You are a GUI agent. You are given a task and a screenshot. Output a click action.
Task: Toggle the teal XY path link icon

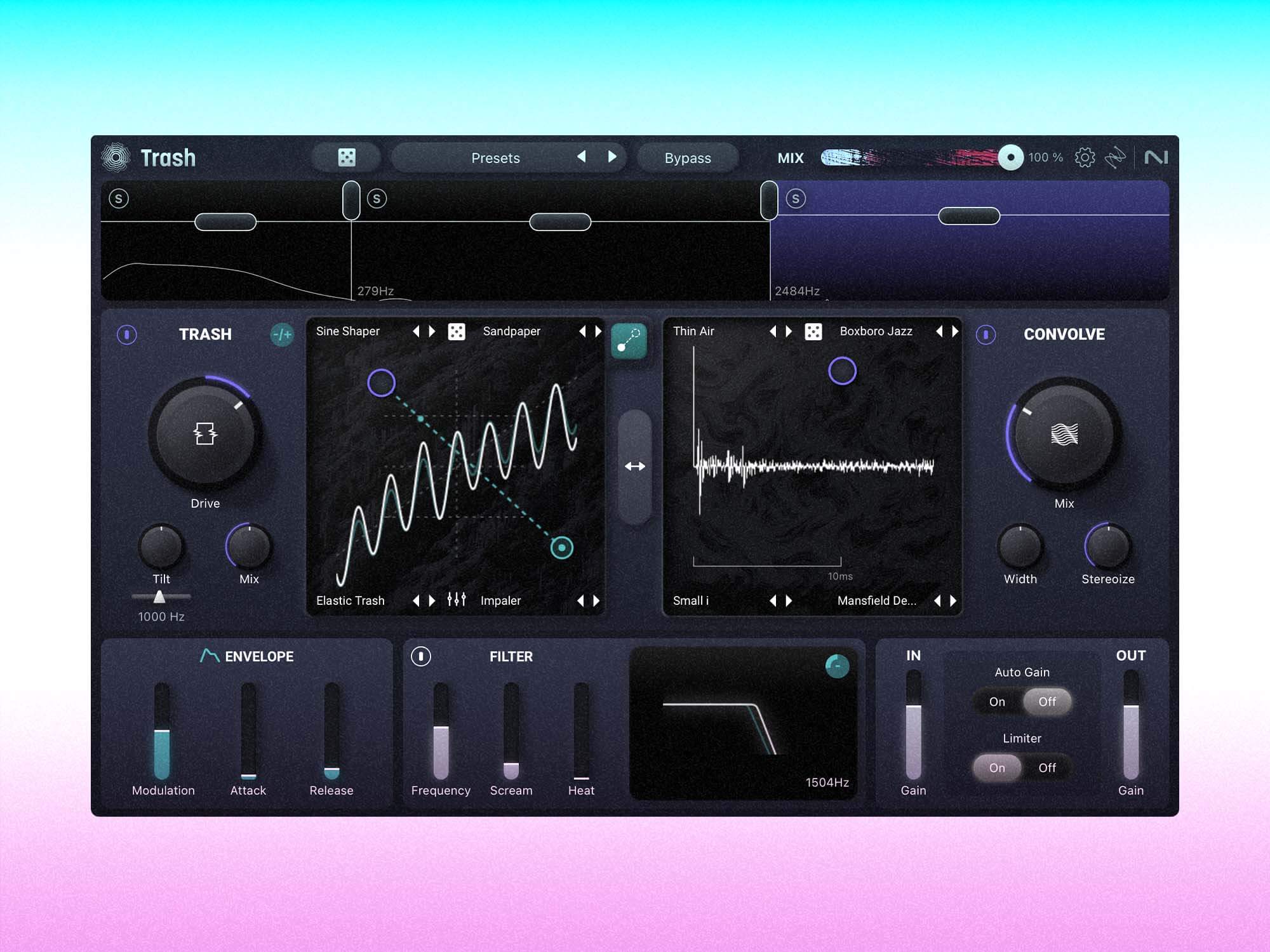pos(629,341)
